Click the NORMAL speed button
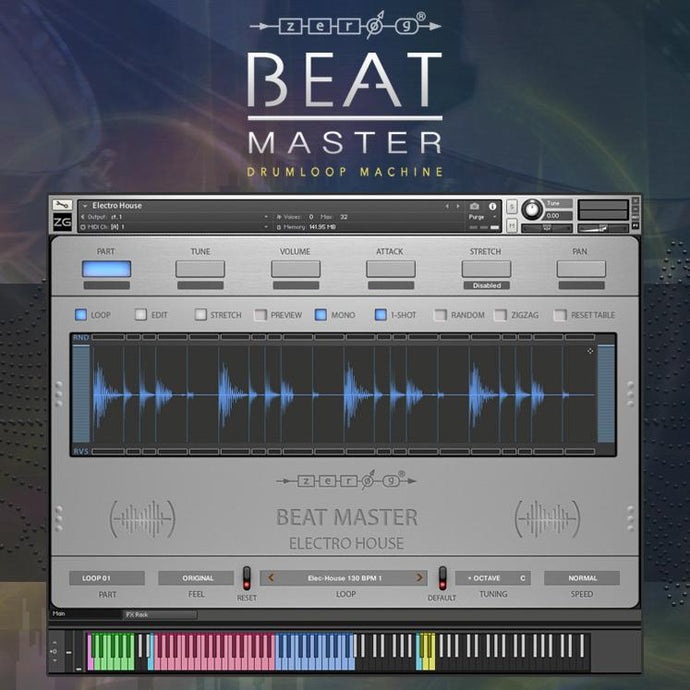690x690 pixels. [582, 578]
